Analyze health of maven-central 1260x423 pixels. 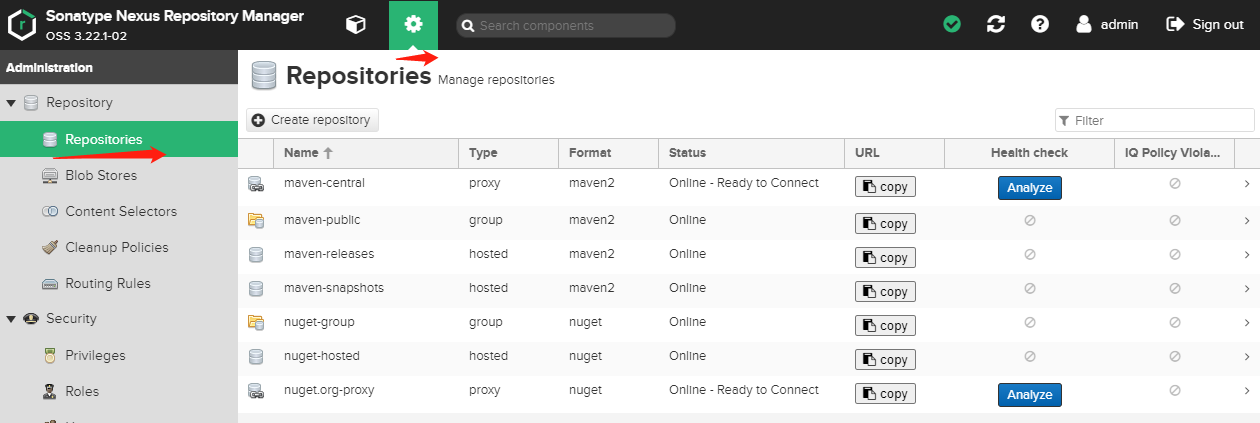click(1029, 187)
